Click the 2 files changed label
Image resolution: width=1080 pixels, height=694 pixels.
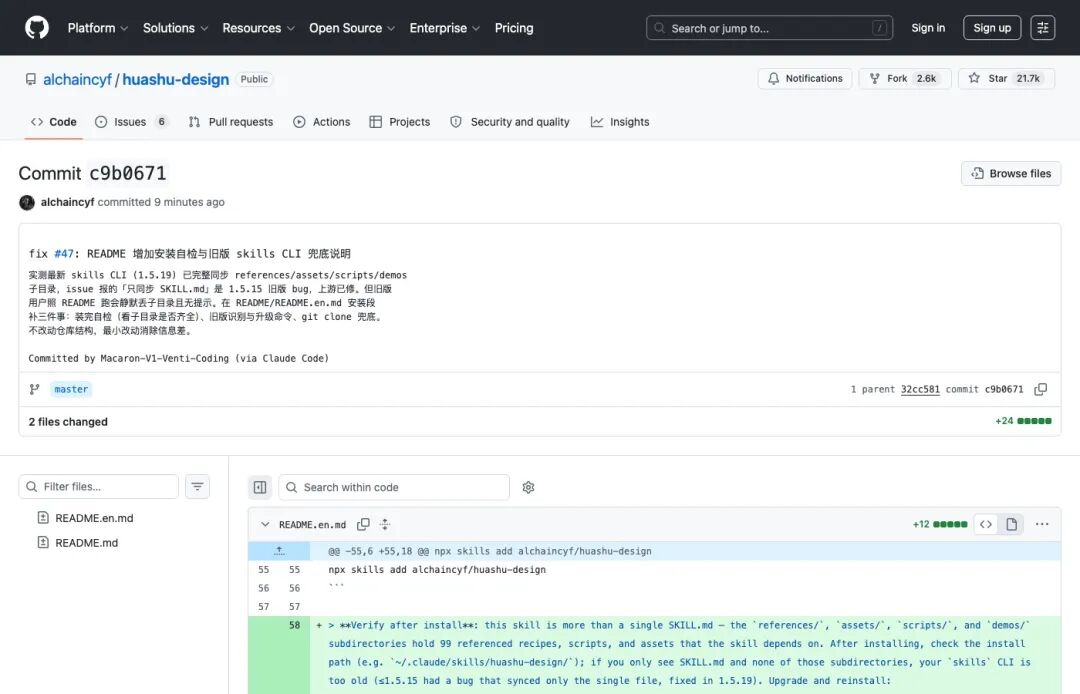click(68, 421)
